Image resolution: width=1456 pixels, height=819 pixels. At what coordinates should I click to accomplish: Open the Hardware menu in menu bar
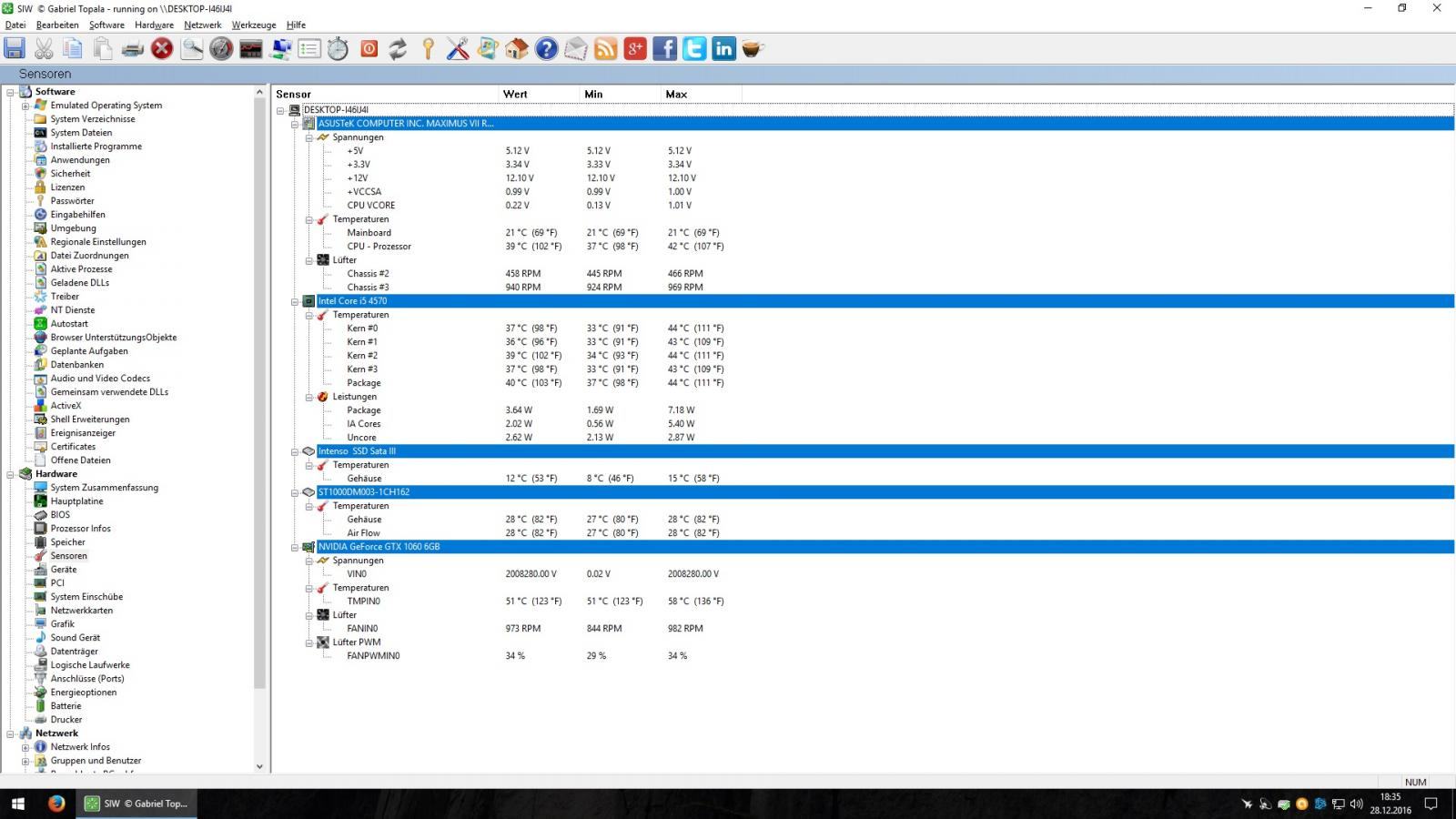pos(155,25)
